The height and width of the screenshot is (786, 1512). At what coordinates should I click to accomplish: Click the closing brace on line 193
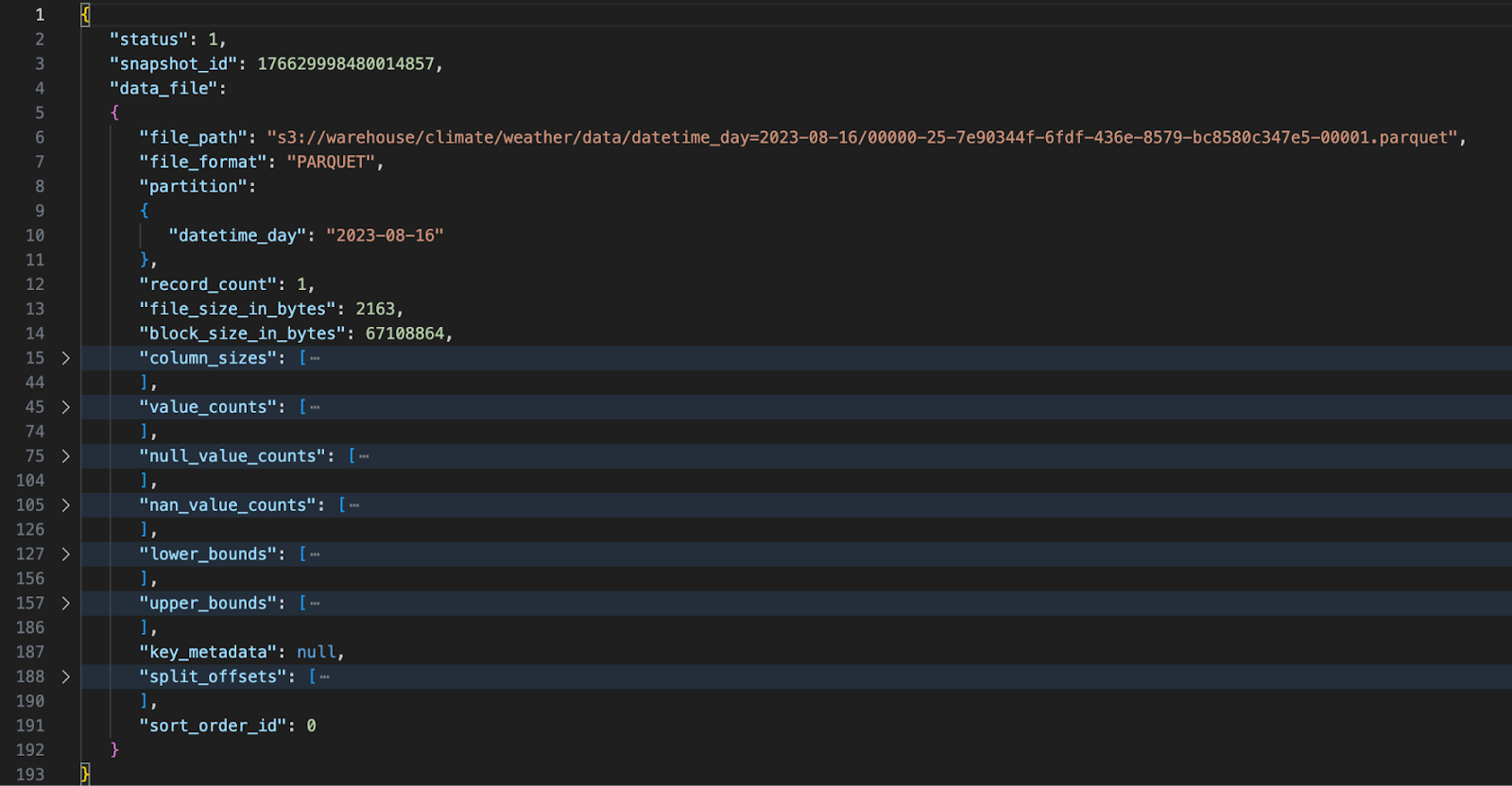[x=85, y=775]
